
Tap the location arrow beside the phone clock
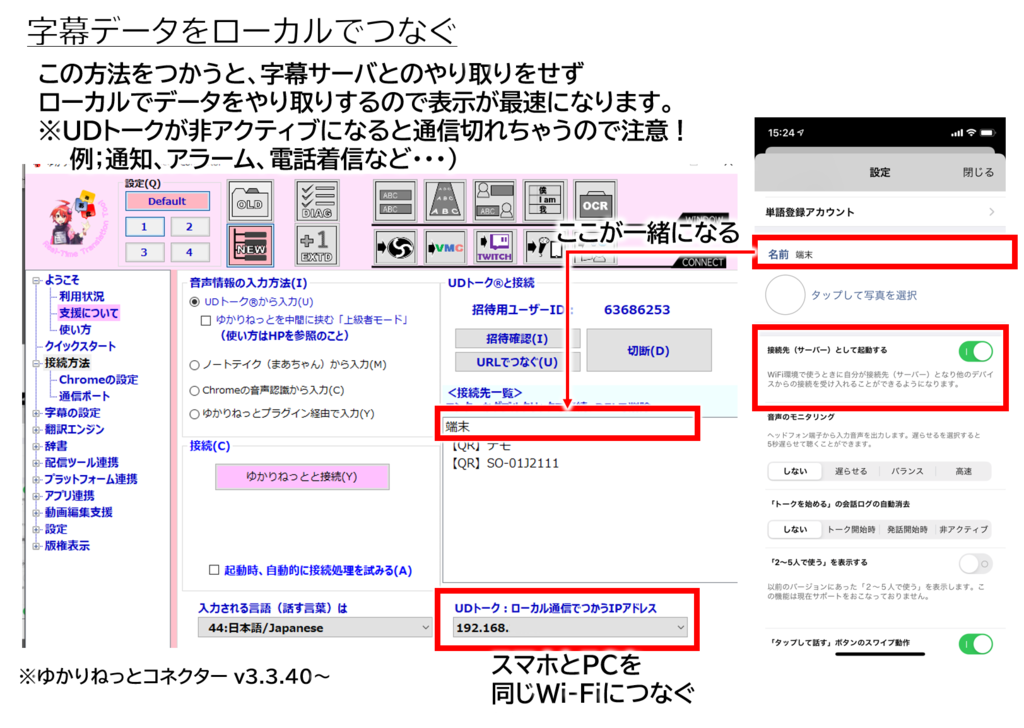(801, 133)
